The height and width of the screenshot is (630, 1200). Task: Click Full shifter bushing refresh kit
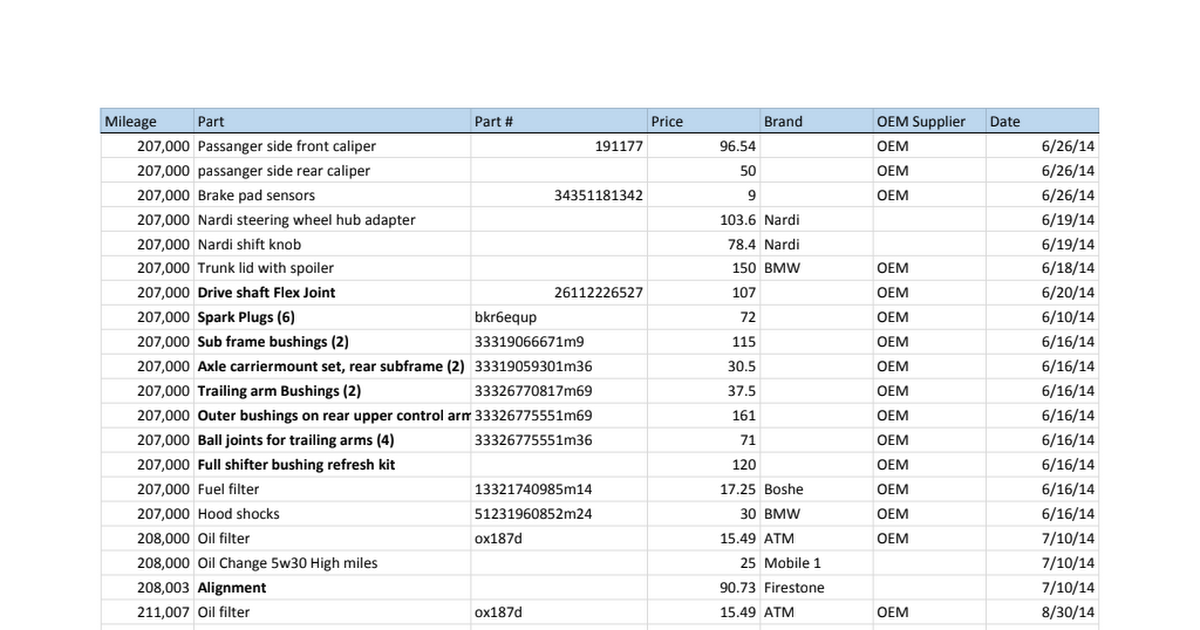[332, 465]
